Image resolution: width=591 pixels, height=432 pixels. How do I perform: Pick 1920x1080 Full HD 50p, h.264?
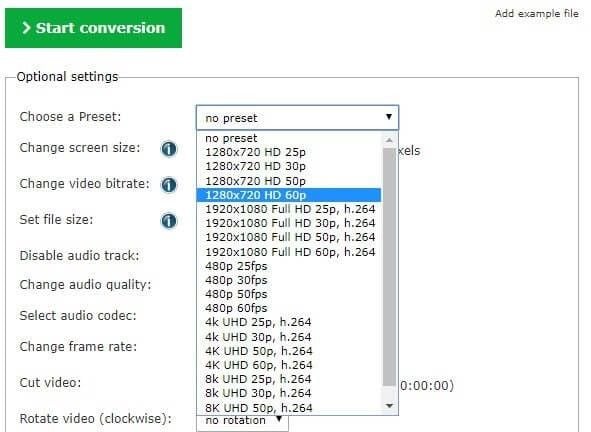coord(289,237)
